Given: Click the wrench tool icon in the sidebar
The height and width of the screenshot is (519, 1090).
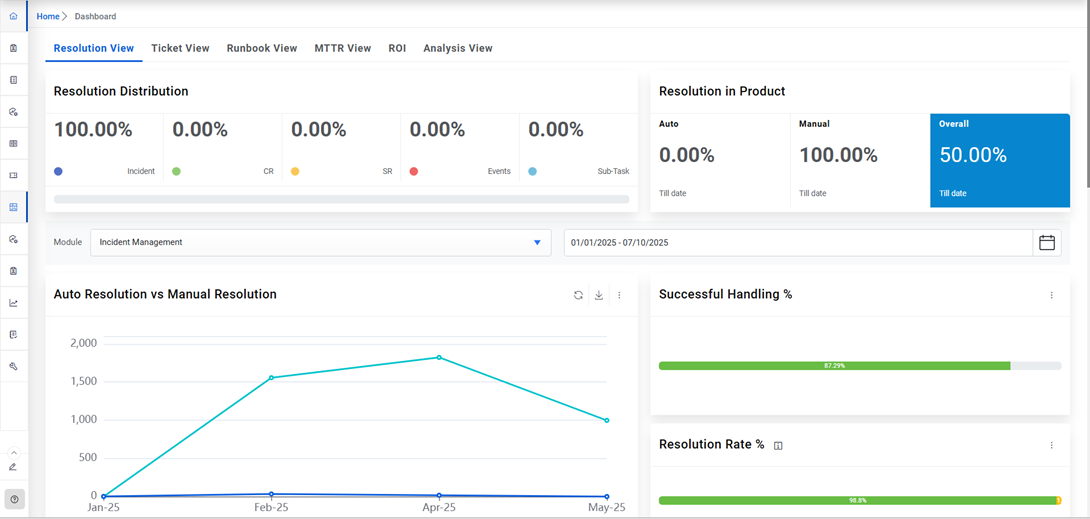Looking at the screenshot, I should tap(13, 367).
